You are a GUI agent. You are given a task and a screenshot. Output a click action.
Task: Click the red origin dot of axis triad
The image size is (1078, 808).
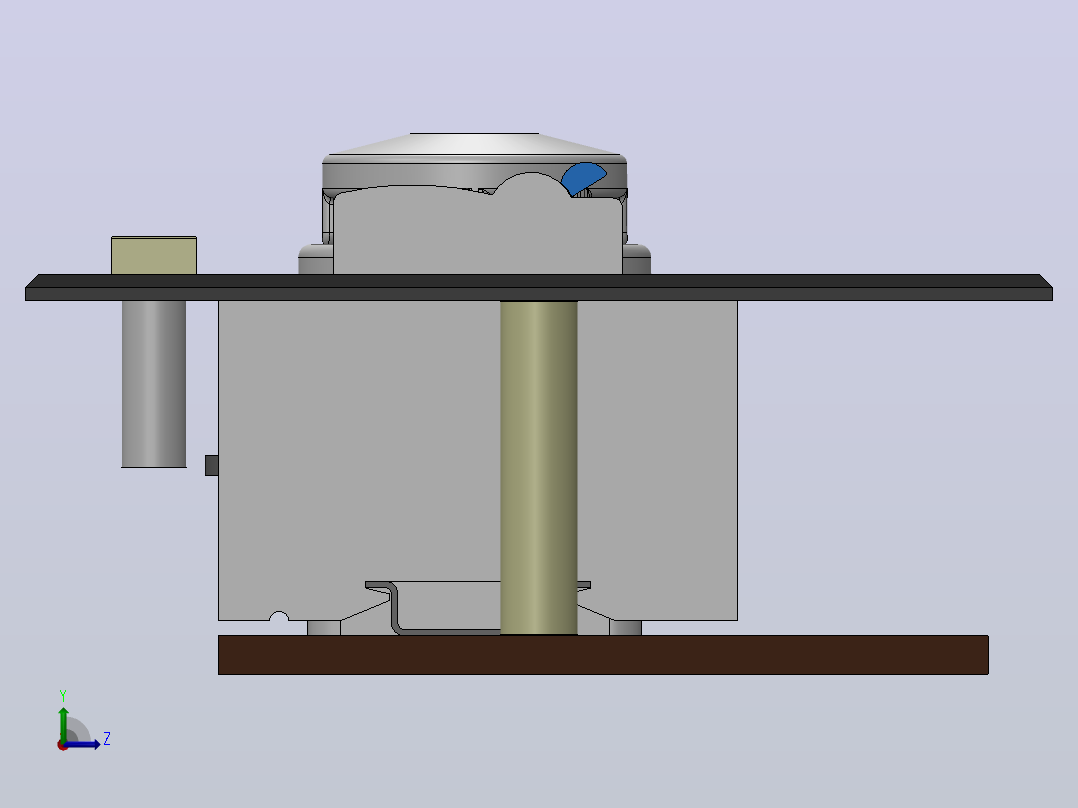[x=62, y=746]
